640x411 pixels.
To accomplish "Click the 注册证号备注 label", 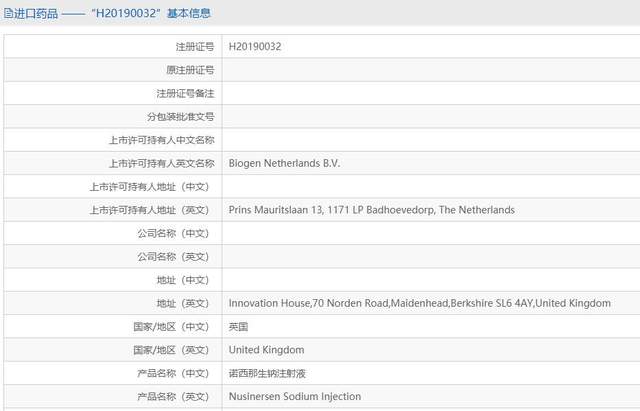I will [x=185, y=93].
